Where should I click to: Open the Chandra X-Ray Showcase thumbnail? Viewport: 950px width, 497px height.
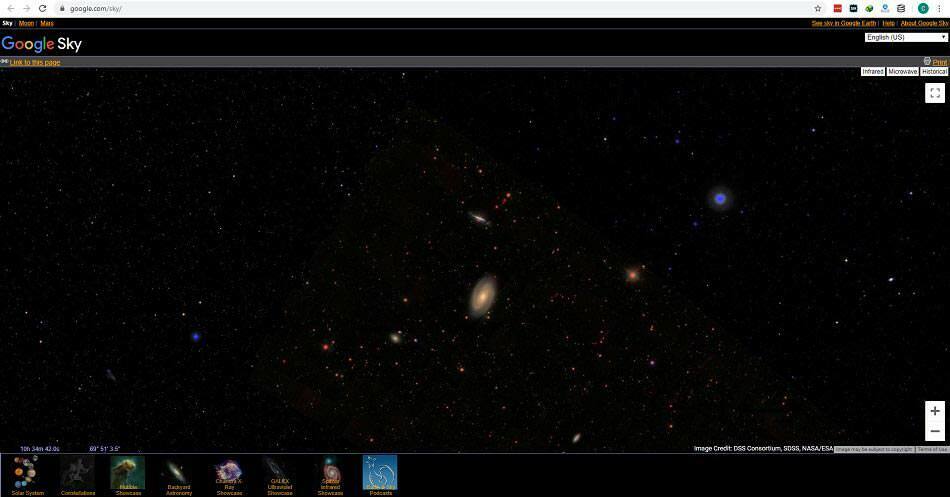coord(229,476)
